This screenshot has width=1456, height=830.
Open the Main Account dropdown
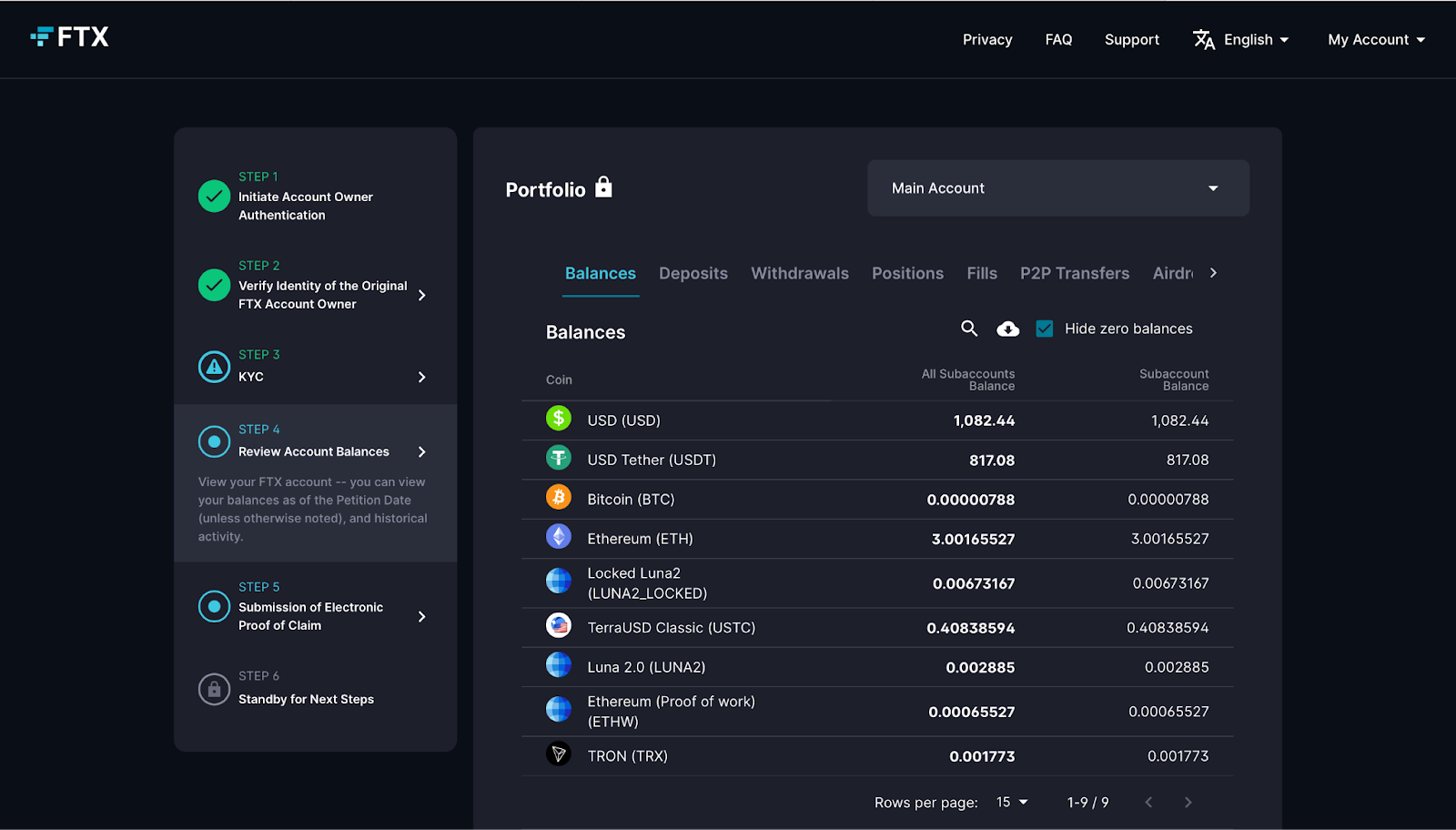tap(1057, 188)
